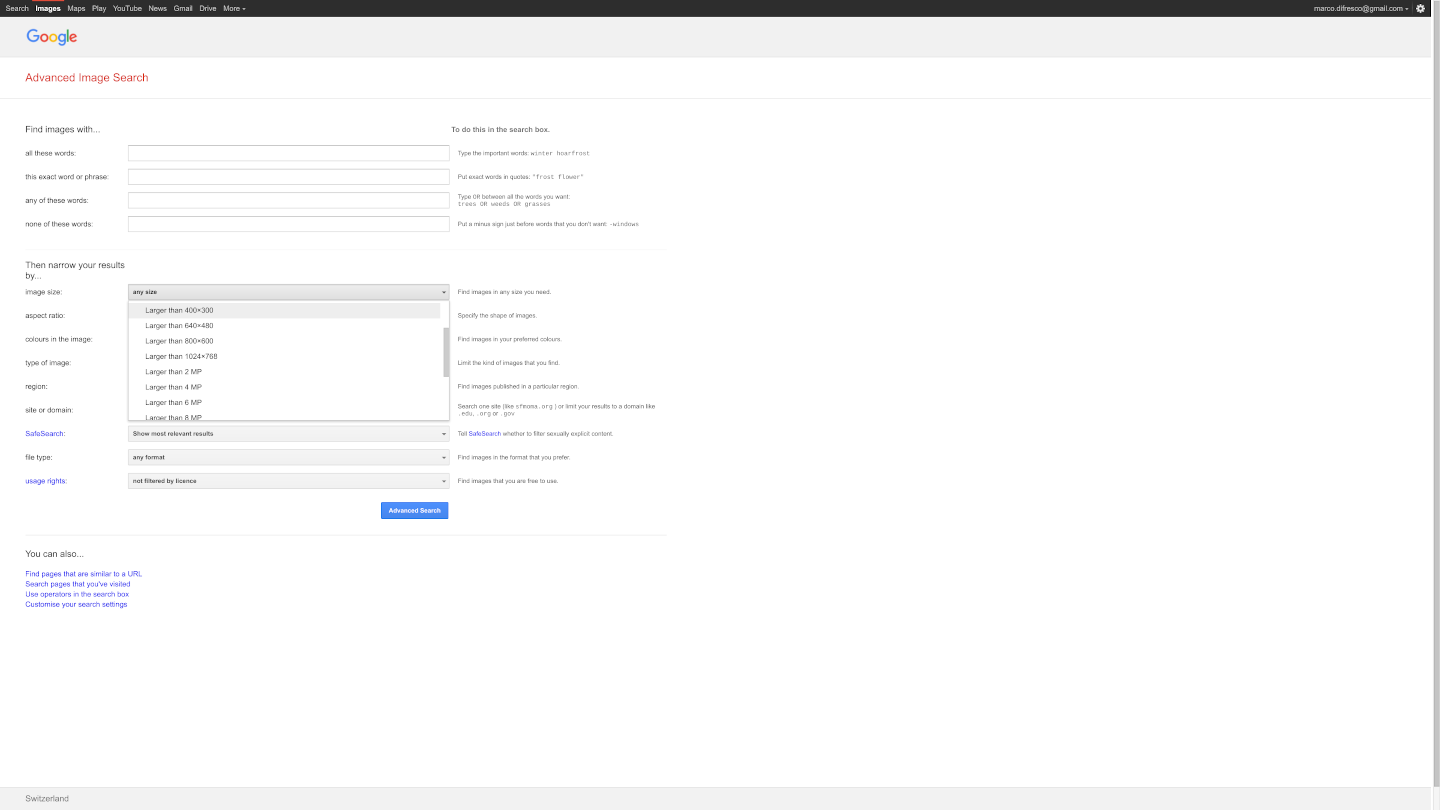1440x810 pixels.
Task: Click 'Find images with...' heading text
Action: tap(63, 129)
